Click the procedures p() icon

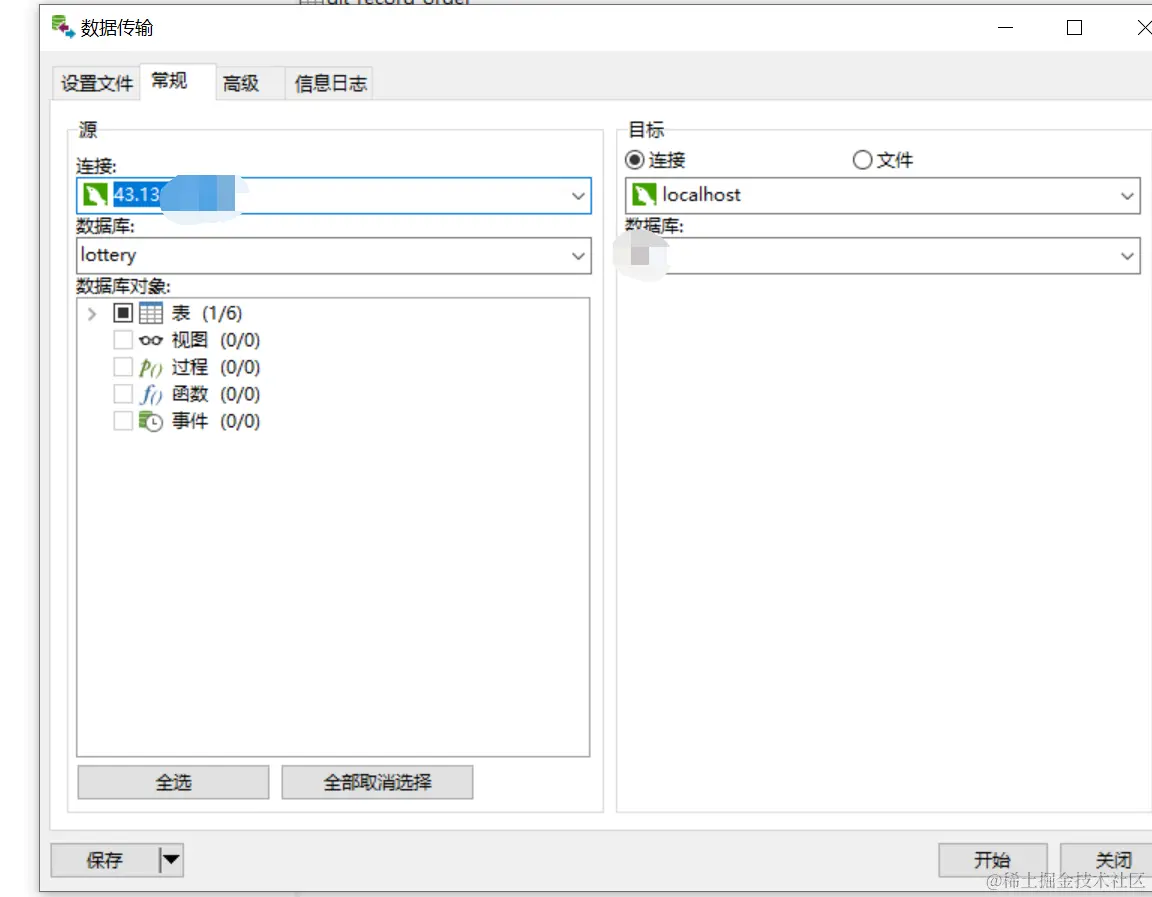pos(151,367)
